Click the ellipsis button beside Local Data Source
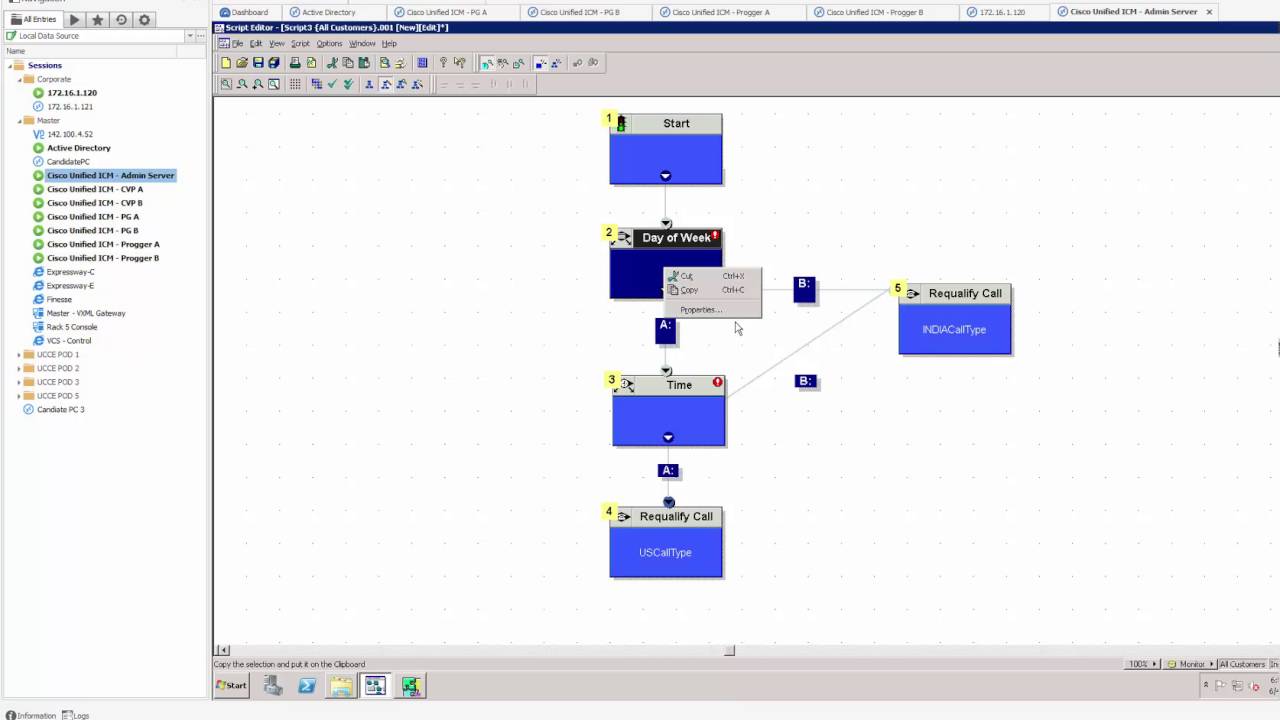This screenshot has width=1280, height=720. [201, 36]
